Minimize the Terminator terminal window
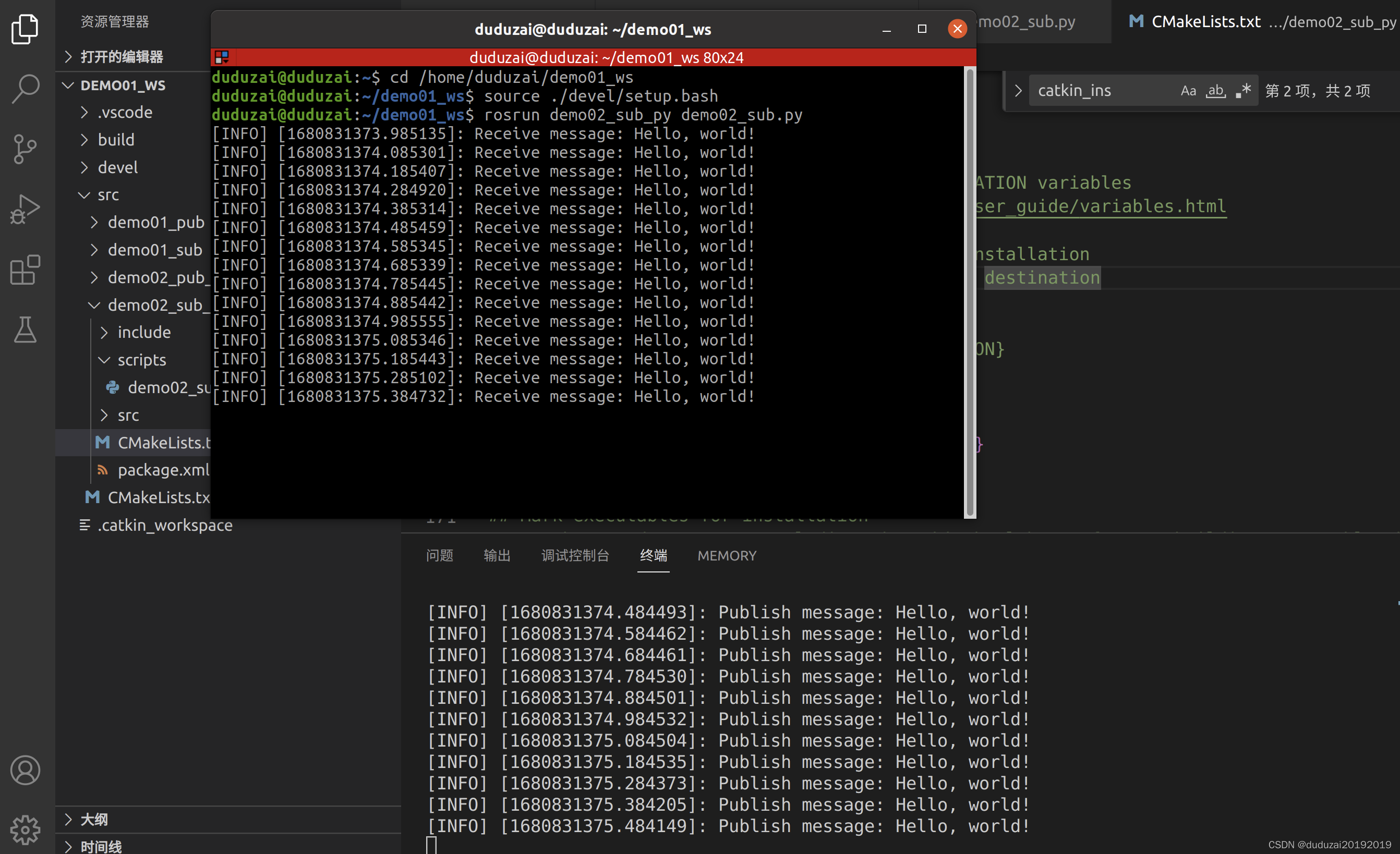The height and width of the screenshot is (854, 1400). click(886, 29)
